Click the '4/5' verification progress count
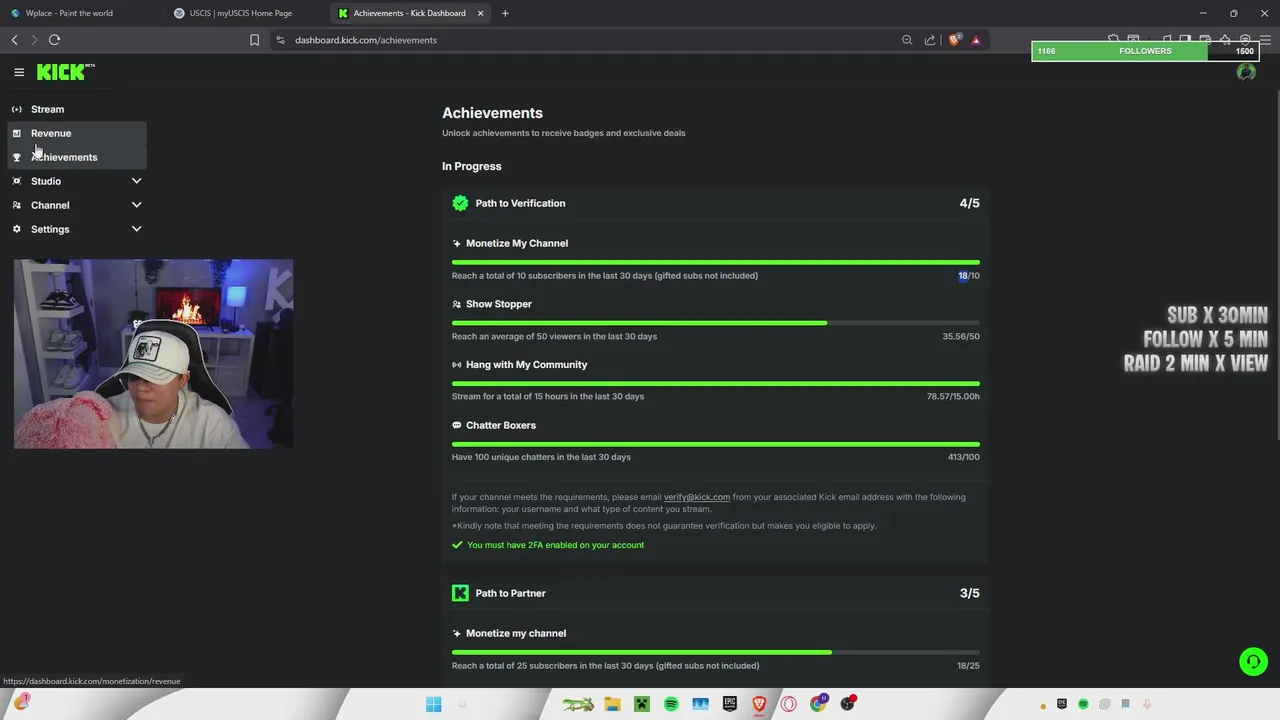Image resolution: width=1280 pixels, height=720 pixels. click(x=969, y=203)
